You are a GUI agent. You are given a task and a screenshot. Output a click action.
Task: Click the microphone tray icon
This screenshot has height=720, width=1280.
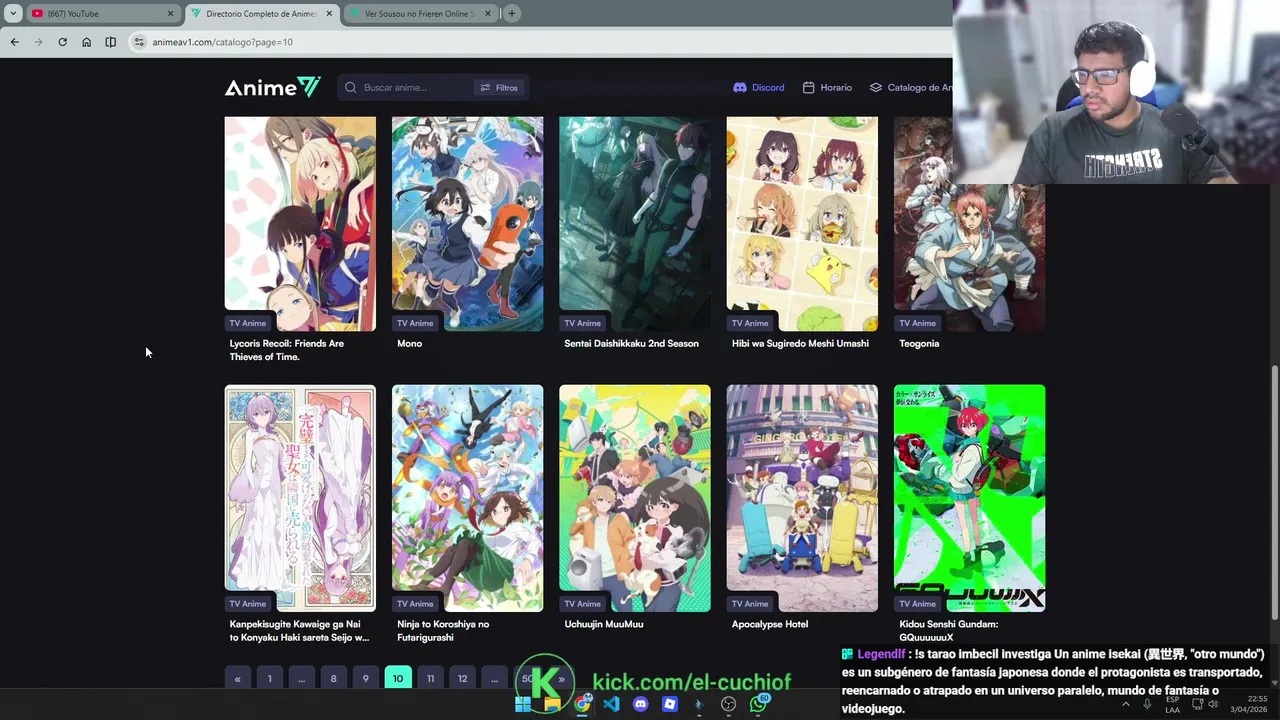(x=1147, y=704)
